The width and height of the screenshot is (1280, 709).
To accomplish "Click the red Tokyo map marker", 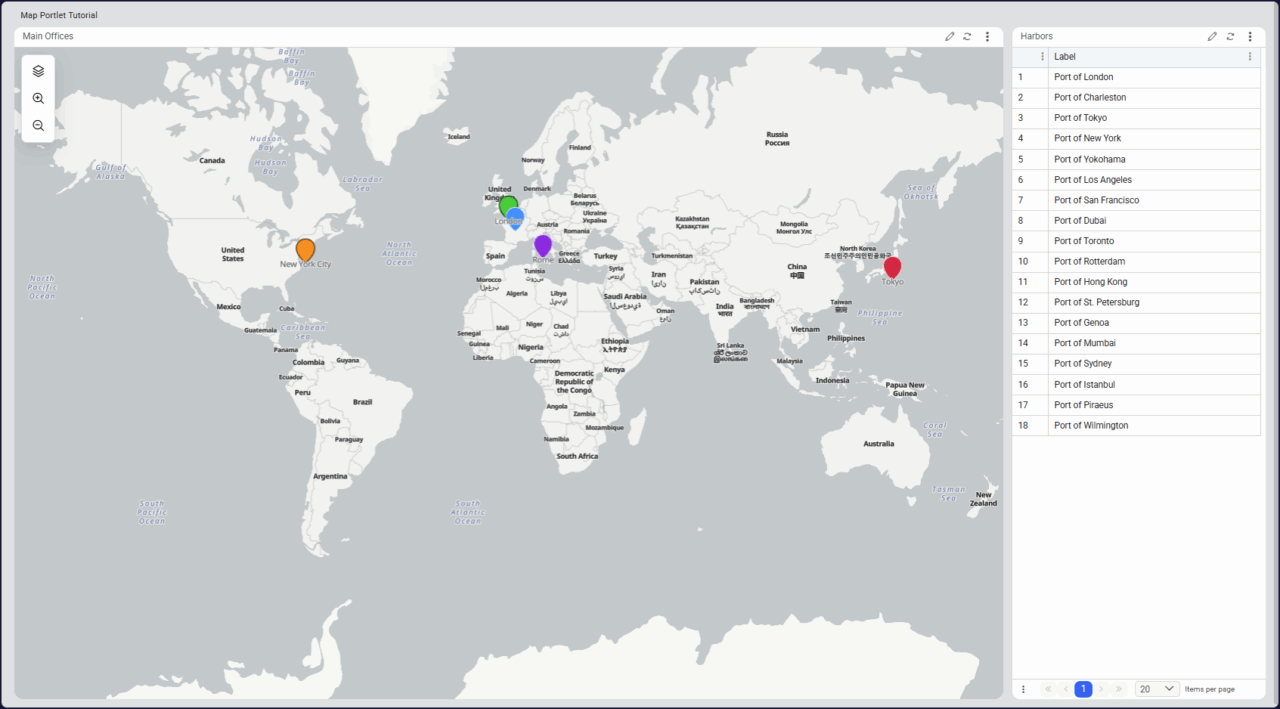I will [x=892, y=267].
